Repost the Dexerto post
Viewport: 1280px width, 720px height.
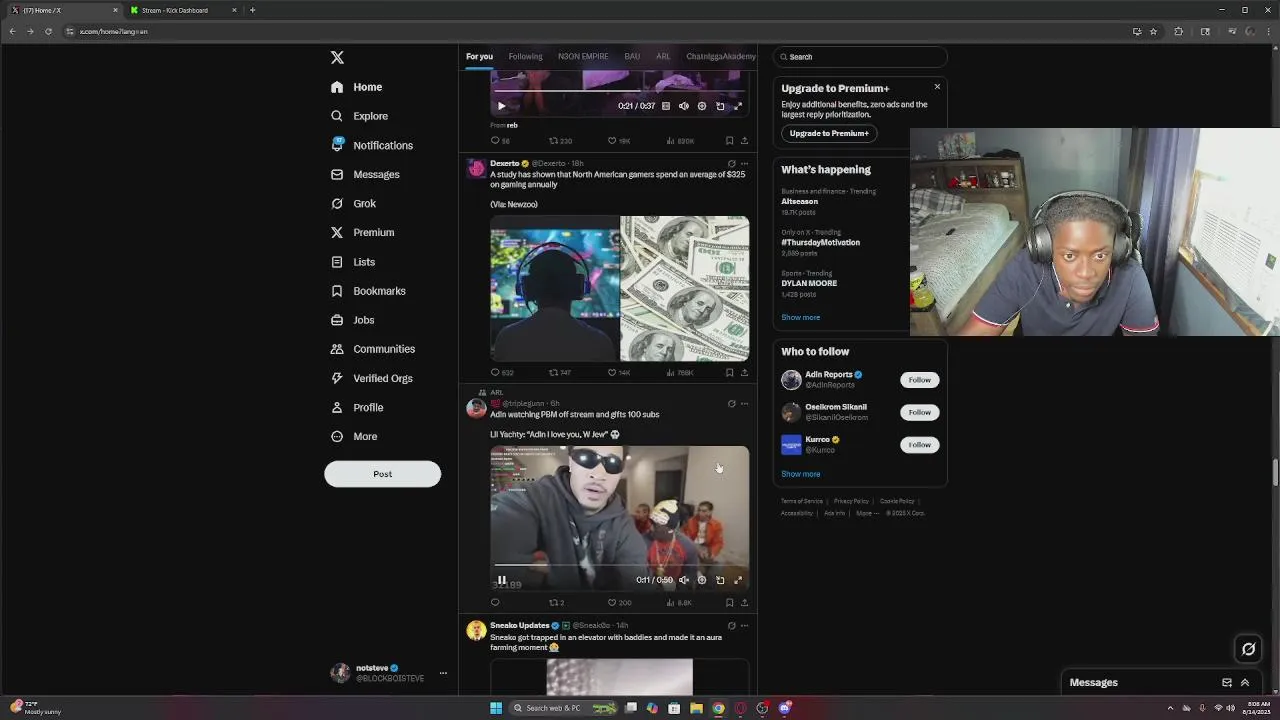(554, 372)
